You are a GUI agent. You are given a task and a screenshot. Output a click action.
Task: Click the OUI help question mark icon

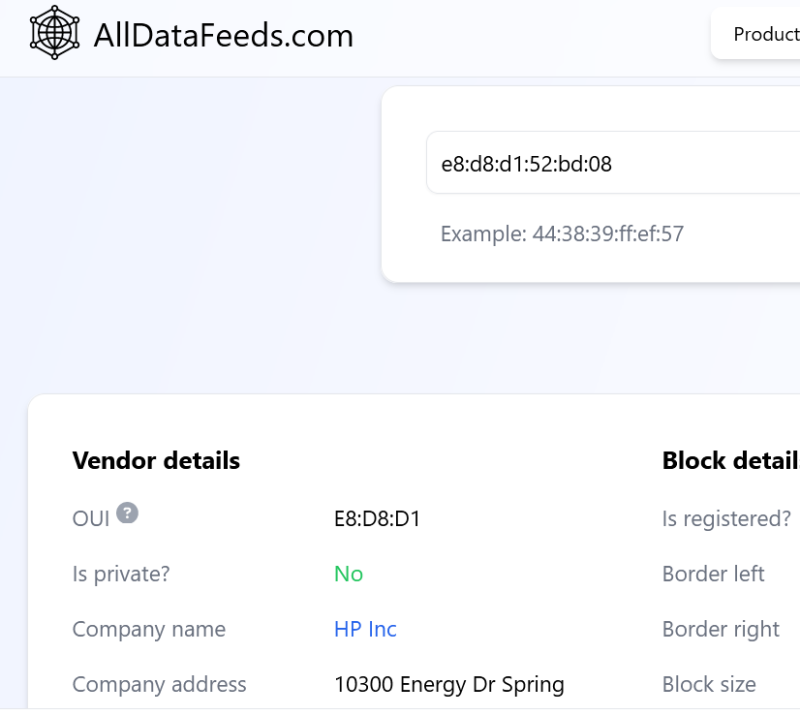[x=127, y=513]
